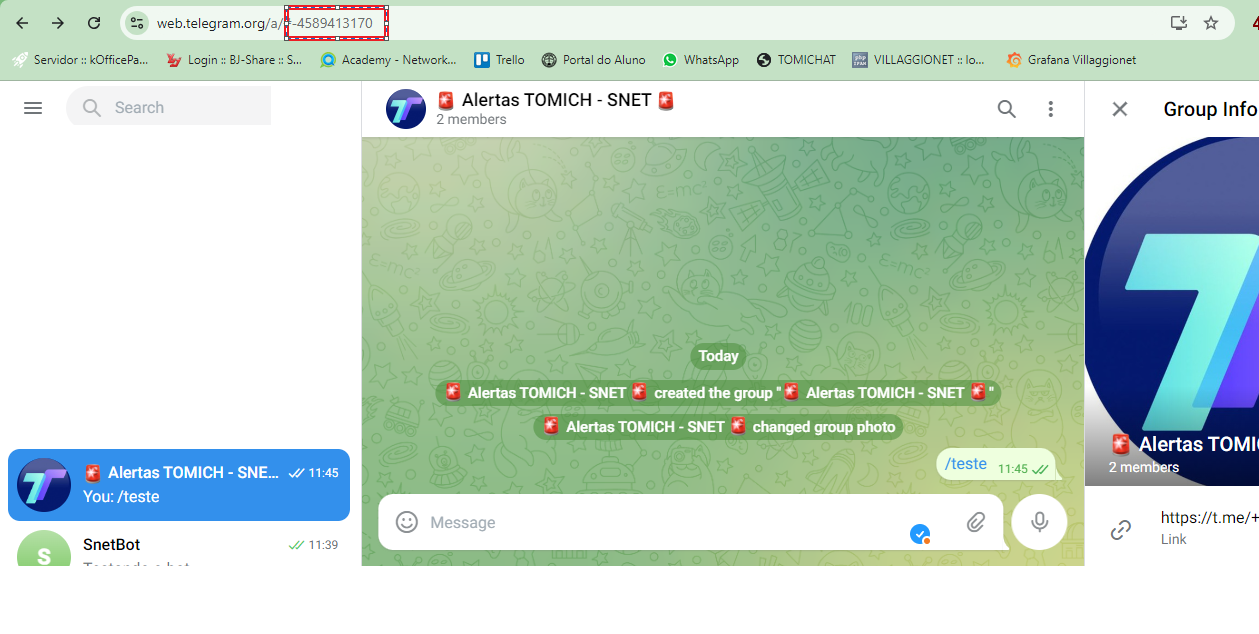Screen dimensions: 1259x634
Task: Click blue checkmark icon in message box
Action: [920, 534]
